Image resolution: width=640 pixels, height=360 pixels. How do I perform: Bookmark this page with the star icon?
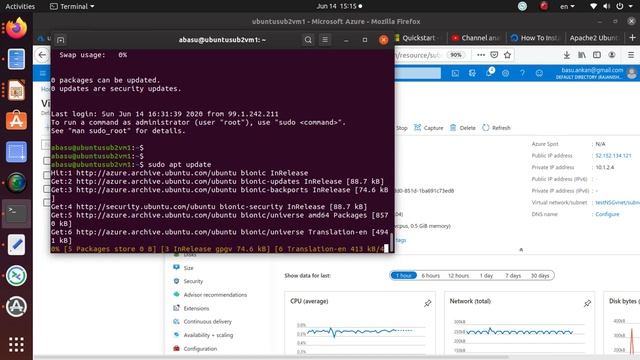pos(507,55)
